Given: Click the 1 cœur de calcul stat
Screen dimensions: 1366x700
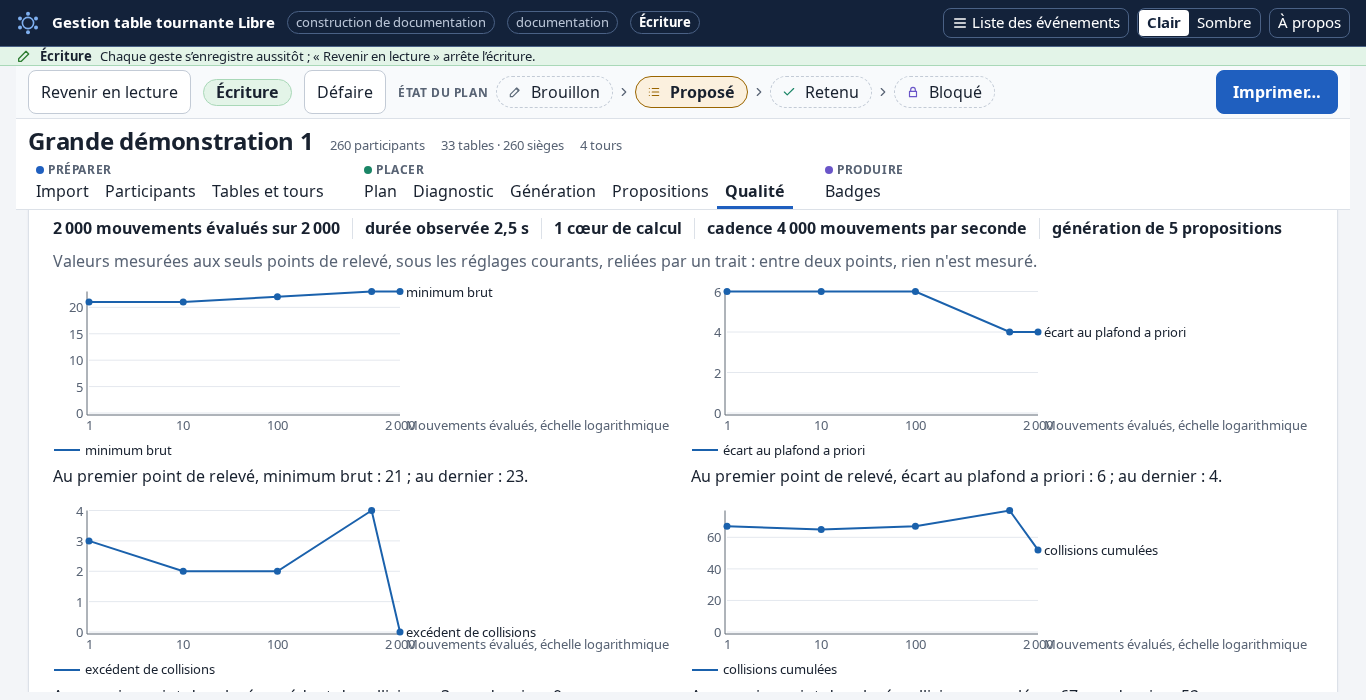Looking at the screenshot, I should click(618, 228).
